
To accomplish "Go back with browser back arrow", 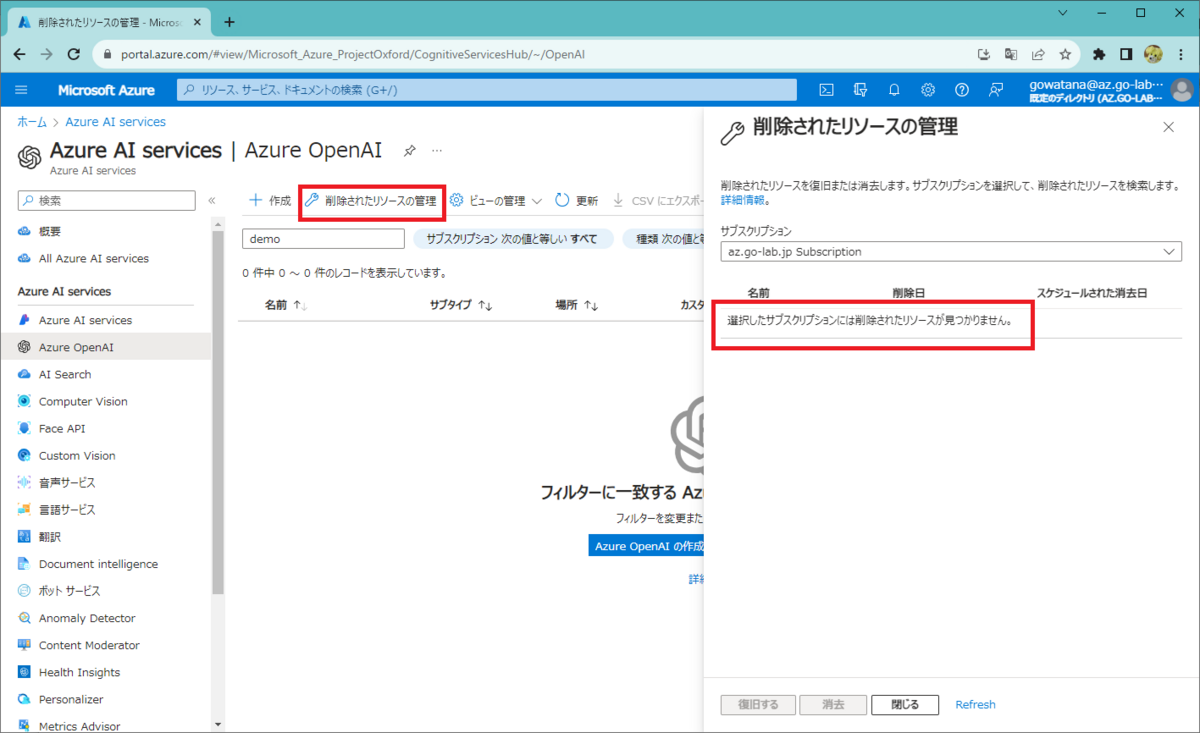I will point(20,54).
